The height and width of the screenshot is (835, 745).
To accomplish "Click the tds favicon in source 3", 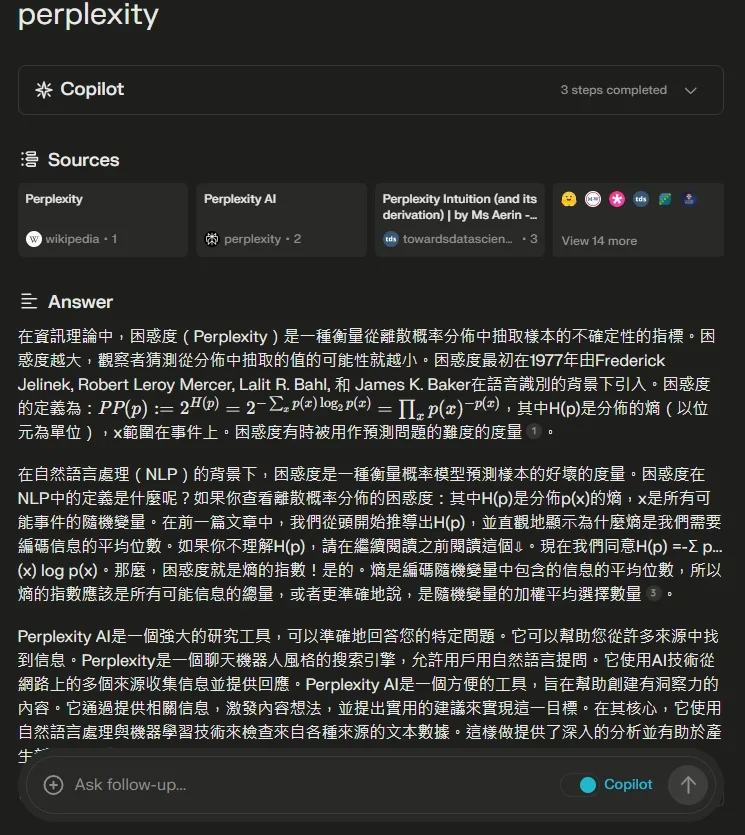I will coord(391,239).
